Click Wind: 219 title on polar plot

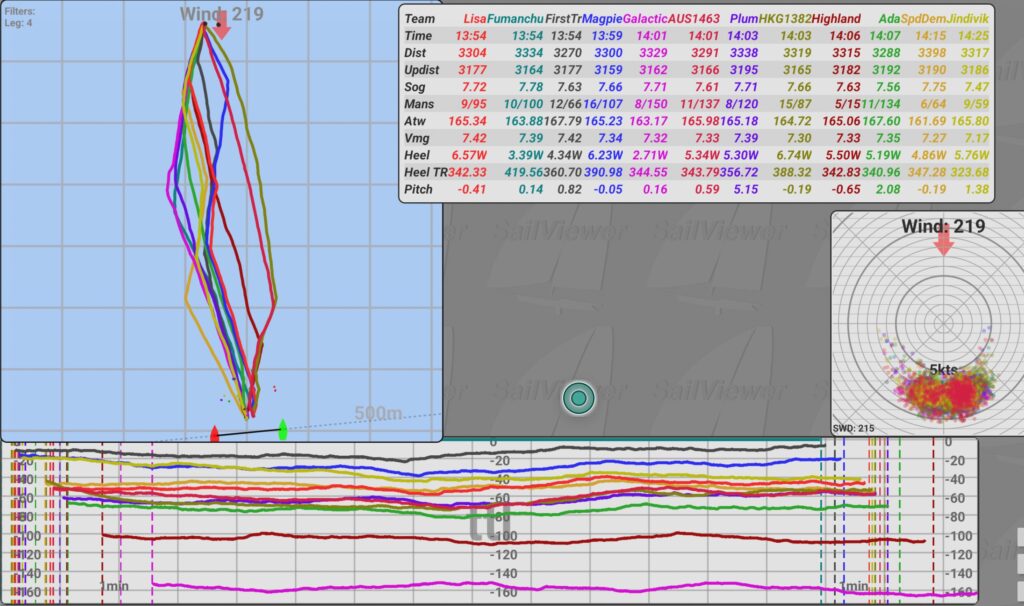click(943, 226)
